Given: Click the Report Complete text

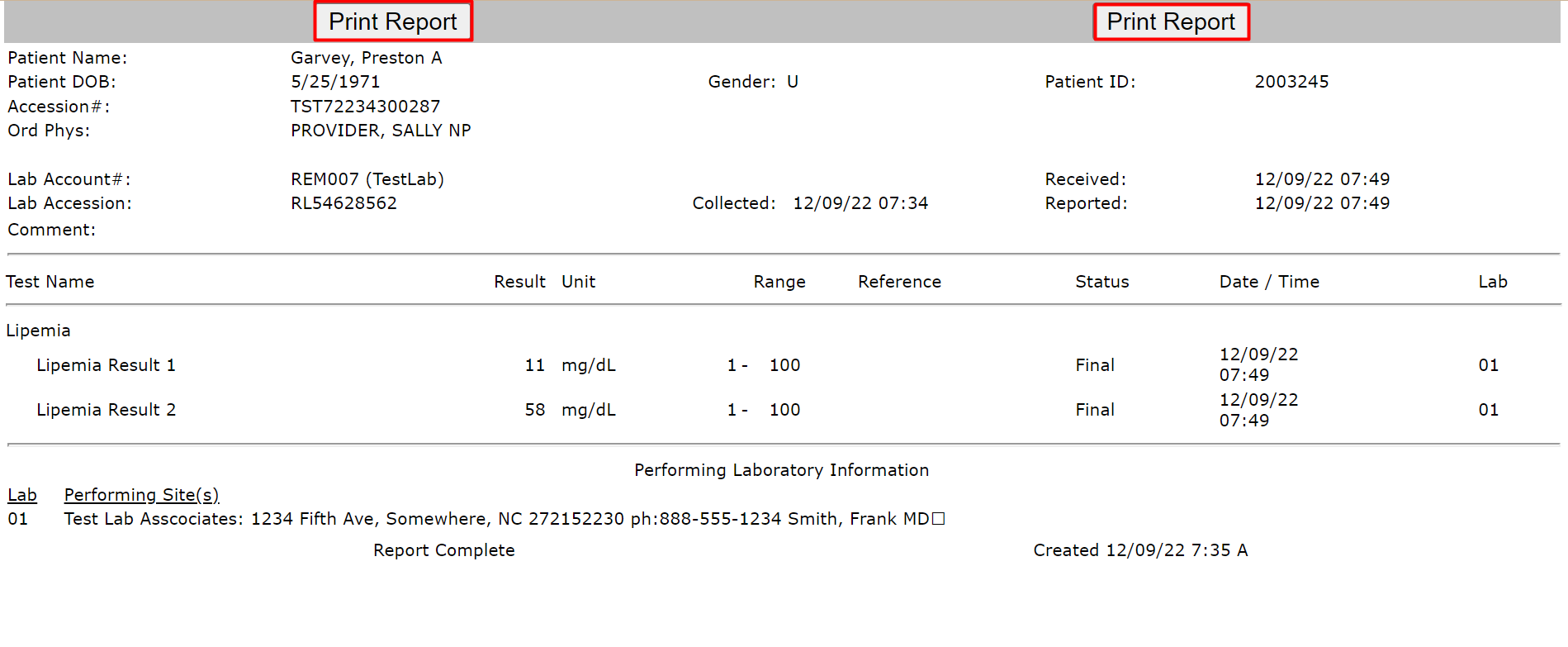Looking at the screenshot, I should (x=444, y=550).
